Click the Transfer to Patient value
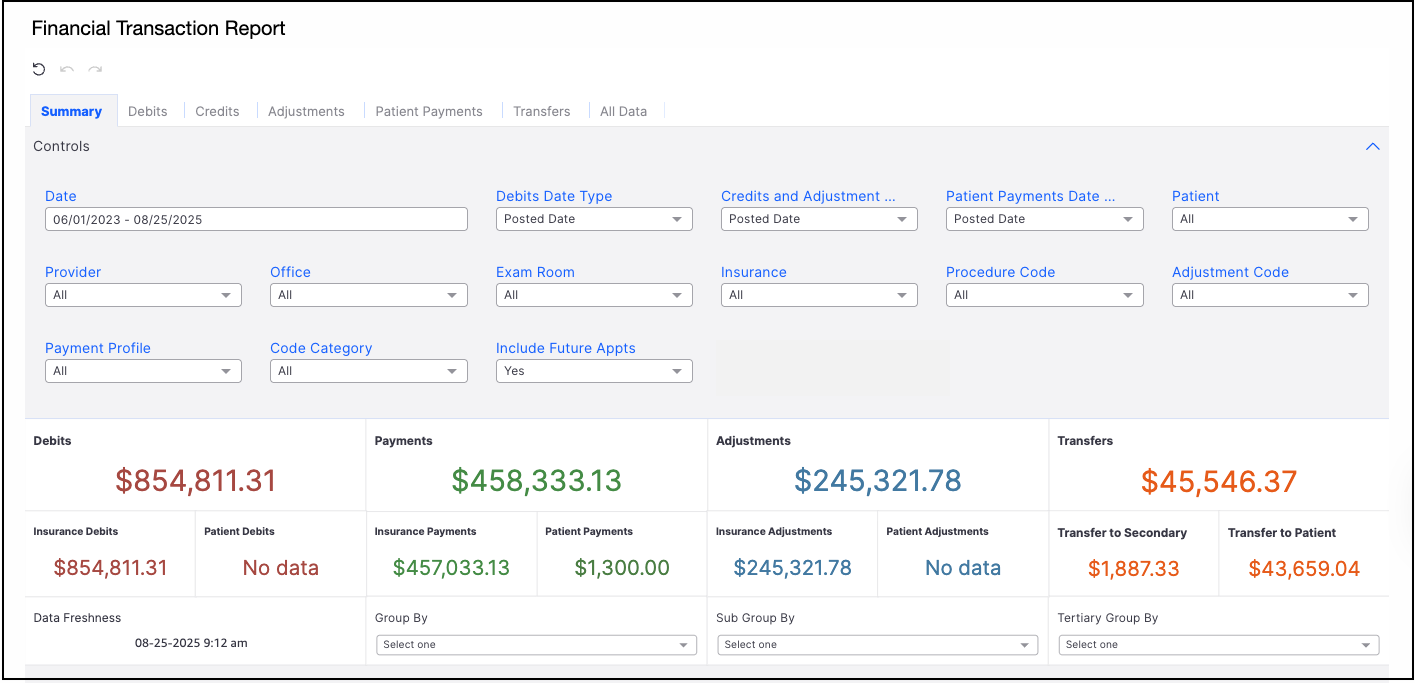This screenshot has width=1415, height=683. click(x=1304, y=569)
